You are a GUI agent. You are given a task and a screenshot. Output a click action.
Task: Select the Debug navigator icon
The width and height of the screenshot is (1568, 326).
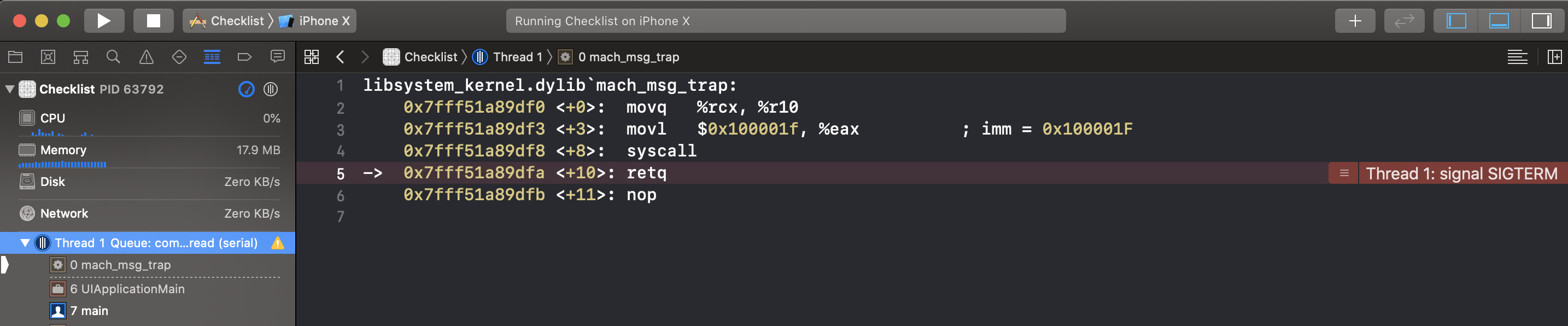pyautogui.click(x=212, y=57)
